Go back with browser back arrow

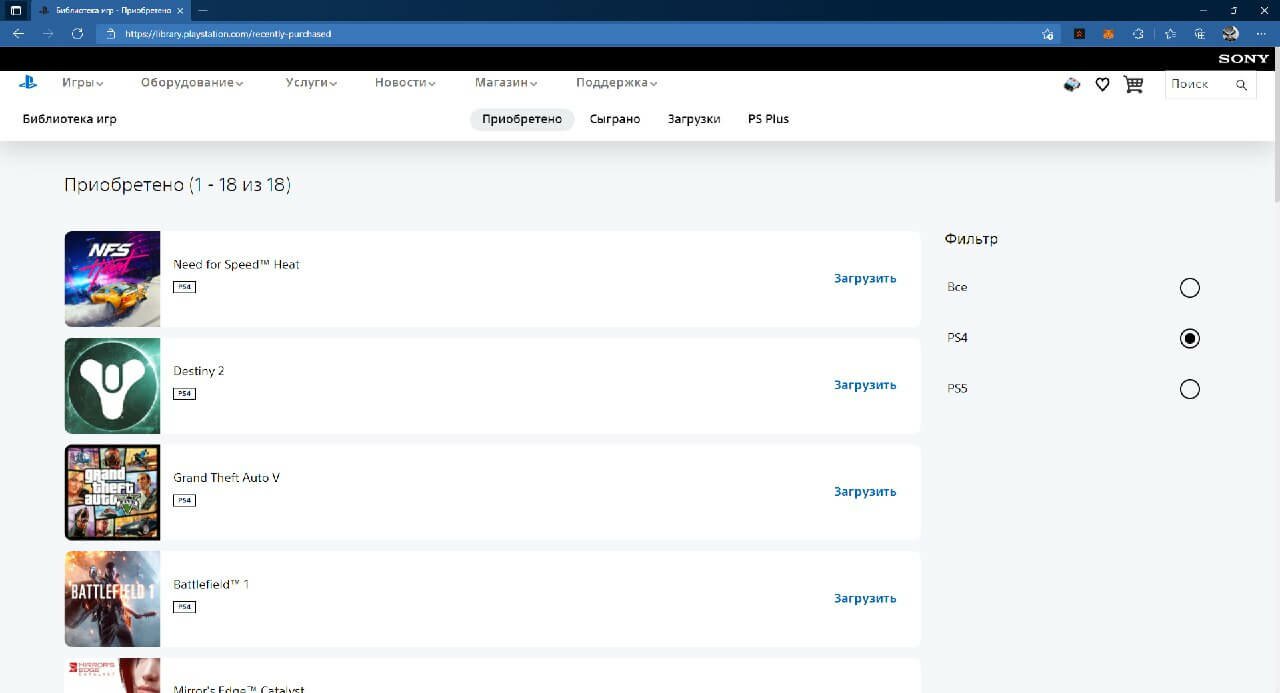click(x=18, y=33)
